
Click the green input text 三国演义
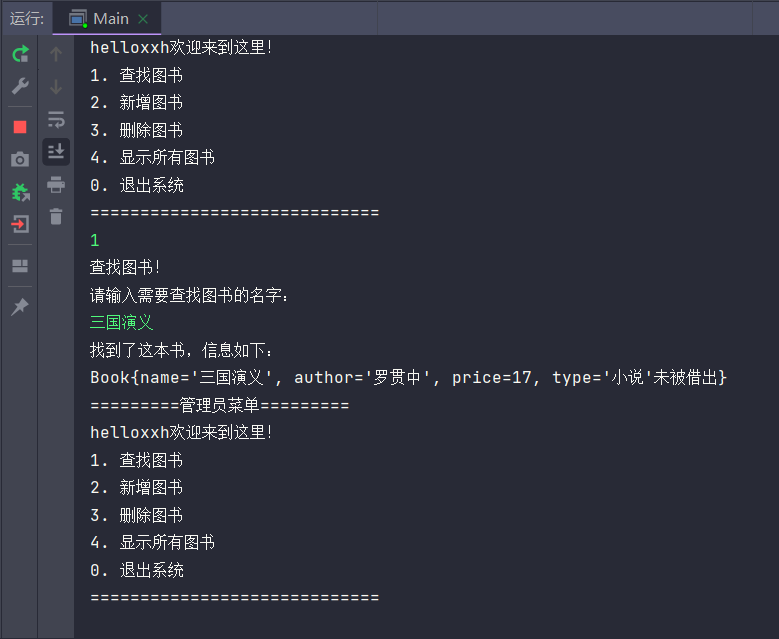121,323
